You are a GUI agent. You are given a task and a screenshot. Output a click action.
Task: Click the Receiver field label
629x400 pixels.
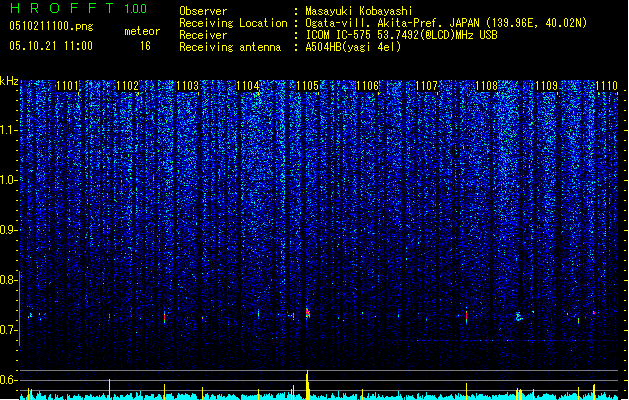click(x=203, y=35)
